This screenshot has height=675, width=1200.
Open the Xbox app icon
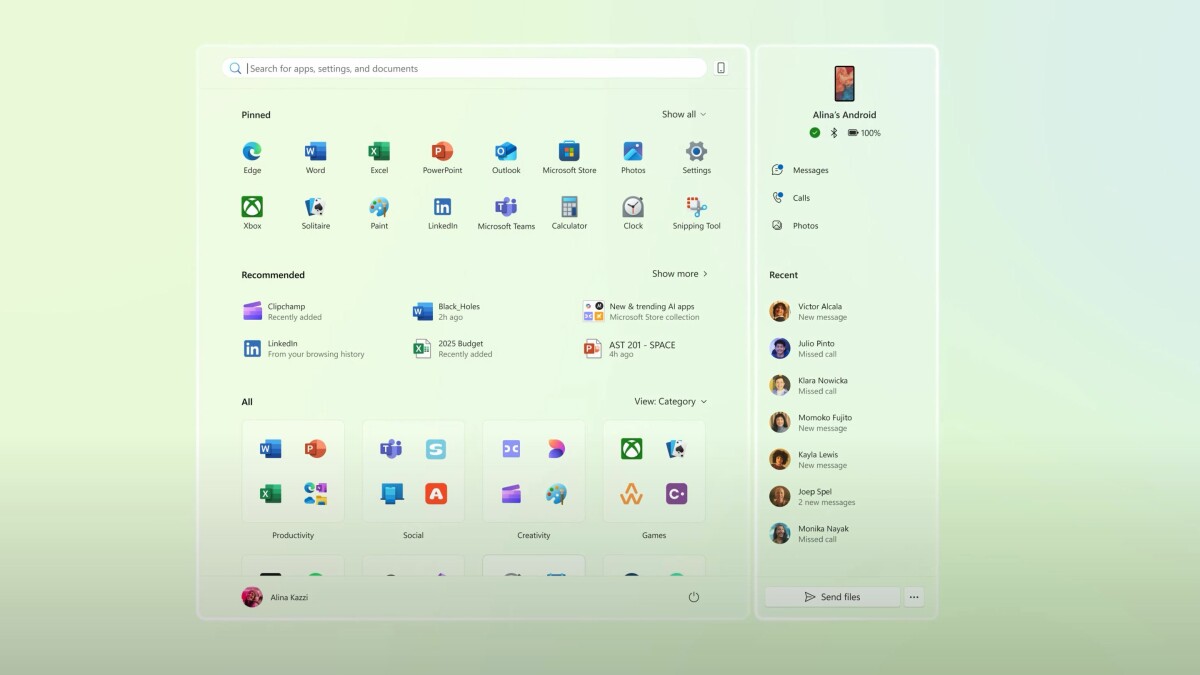click(x=252, y=207)
